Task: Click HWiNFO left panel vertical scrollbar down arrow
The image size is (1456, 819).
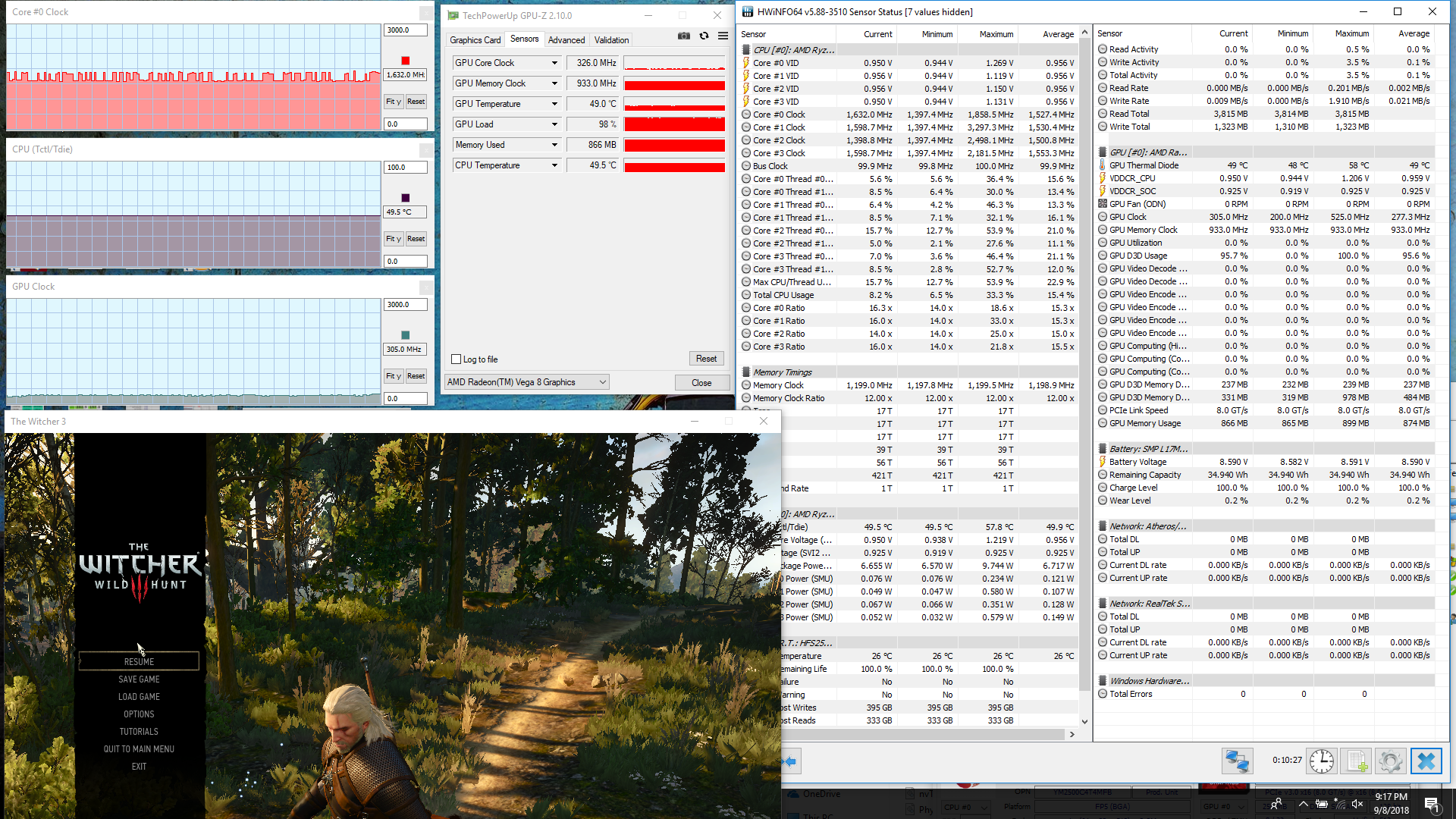Action: 1084,721
